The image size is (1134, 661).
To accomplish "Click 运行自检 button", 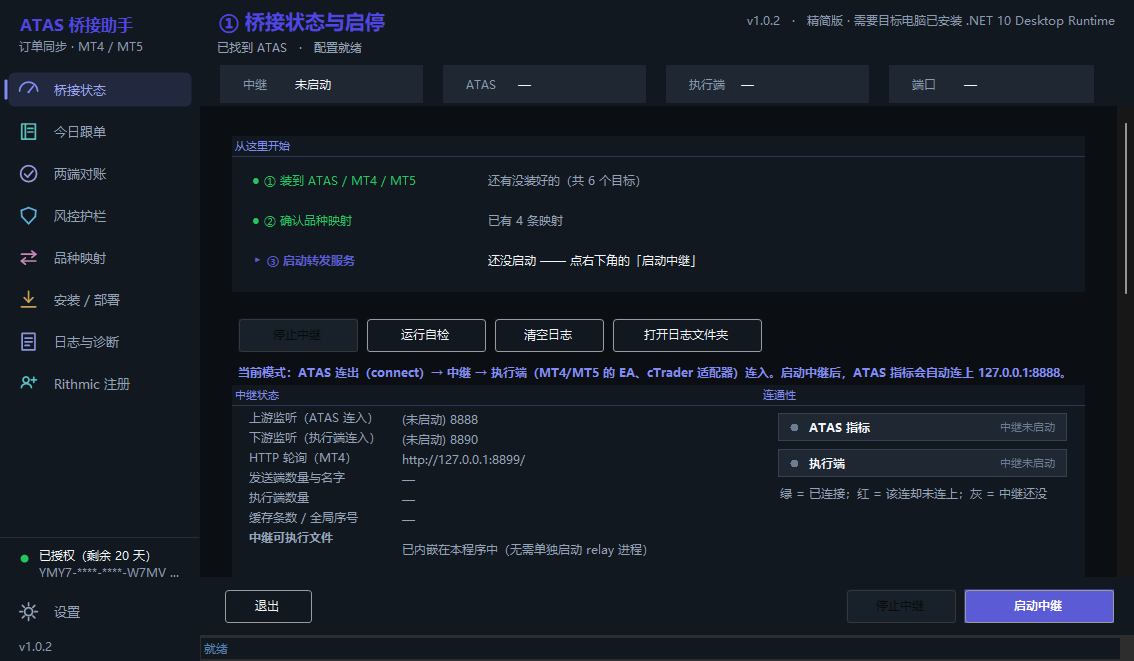I will (x=426, y=335).
